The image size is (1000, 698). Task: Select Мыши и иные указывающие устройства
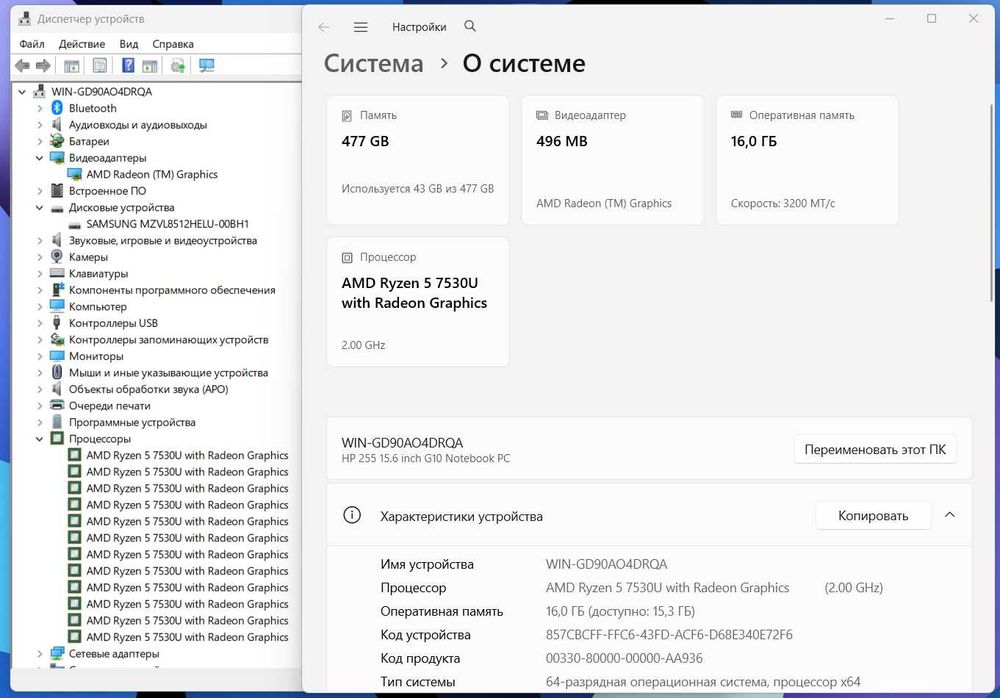coord(168,373)
